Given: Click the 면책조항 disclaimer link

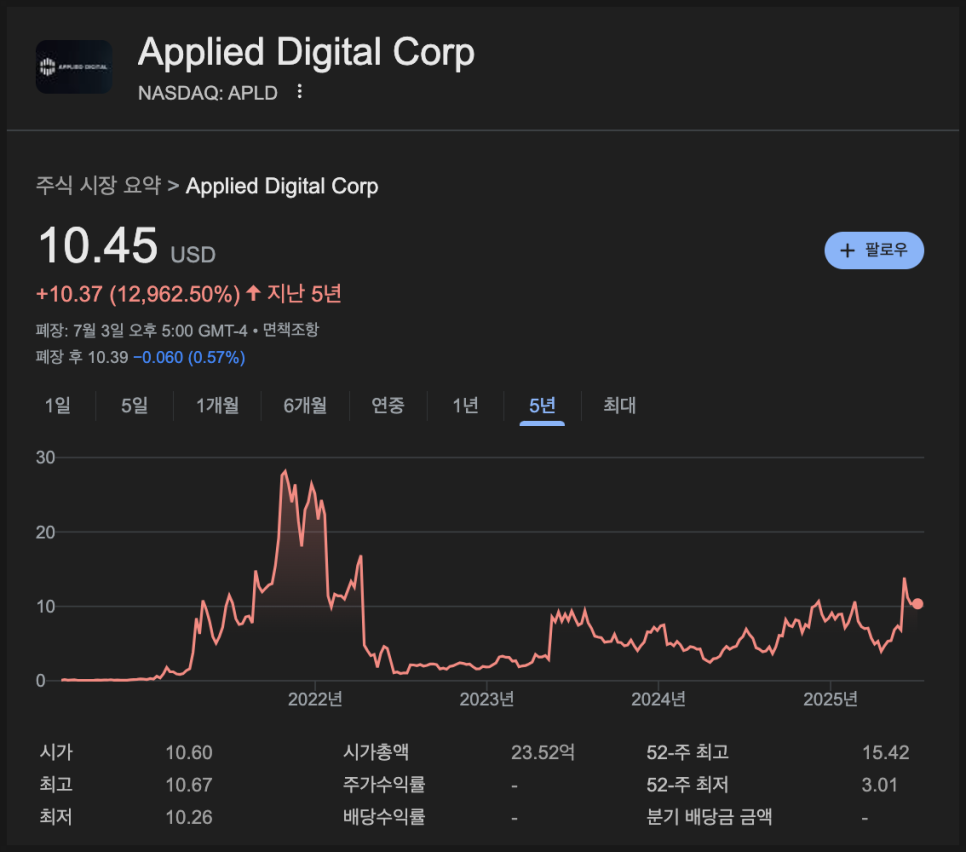Looking at the screenshot, I should (x=291, y=330).
